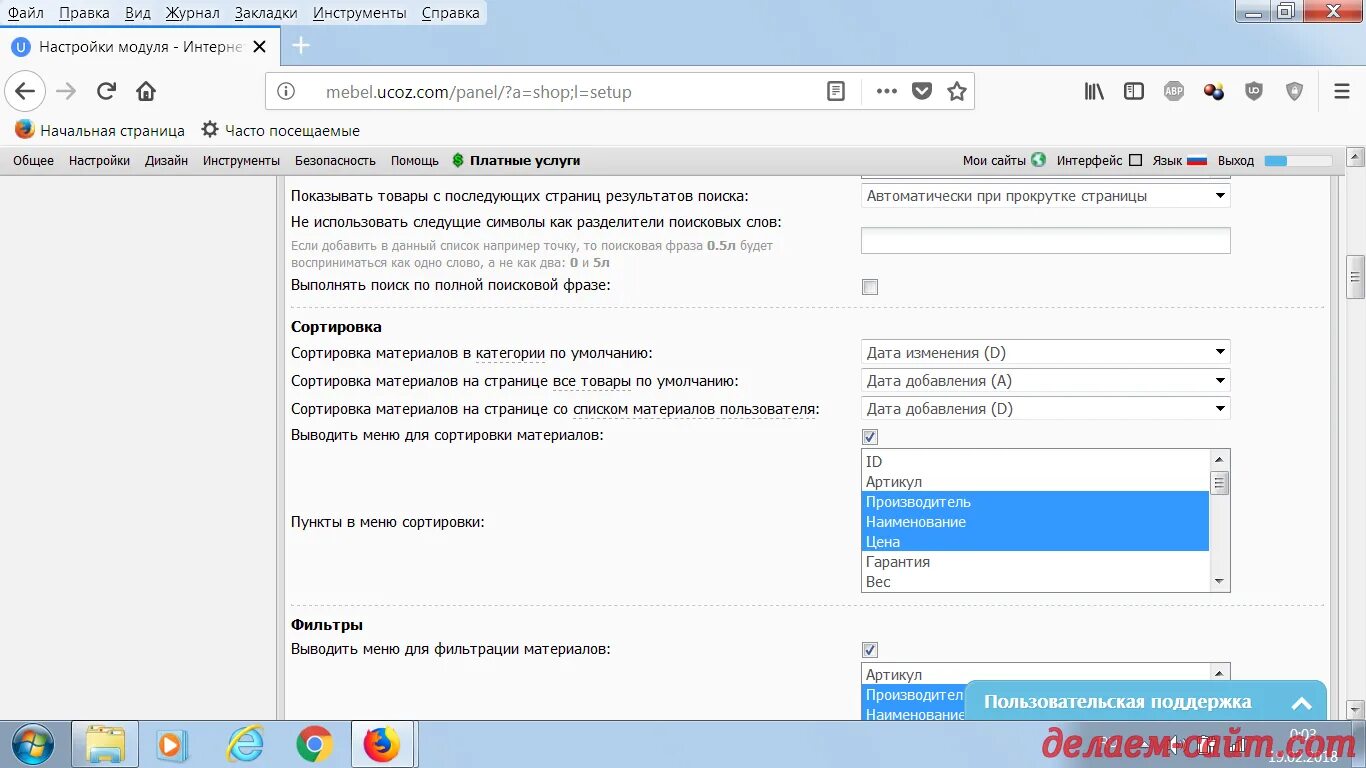Viewport: 1366px width, 768px height.
Task: Open Язык language selector
Action: pos(1180,160)
